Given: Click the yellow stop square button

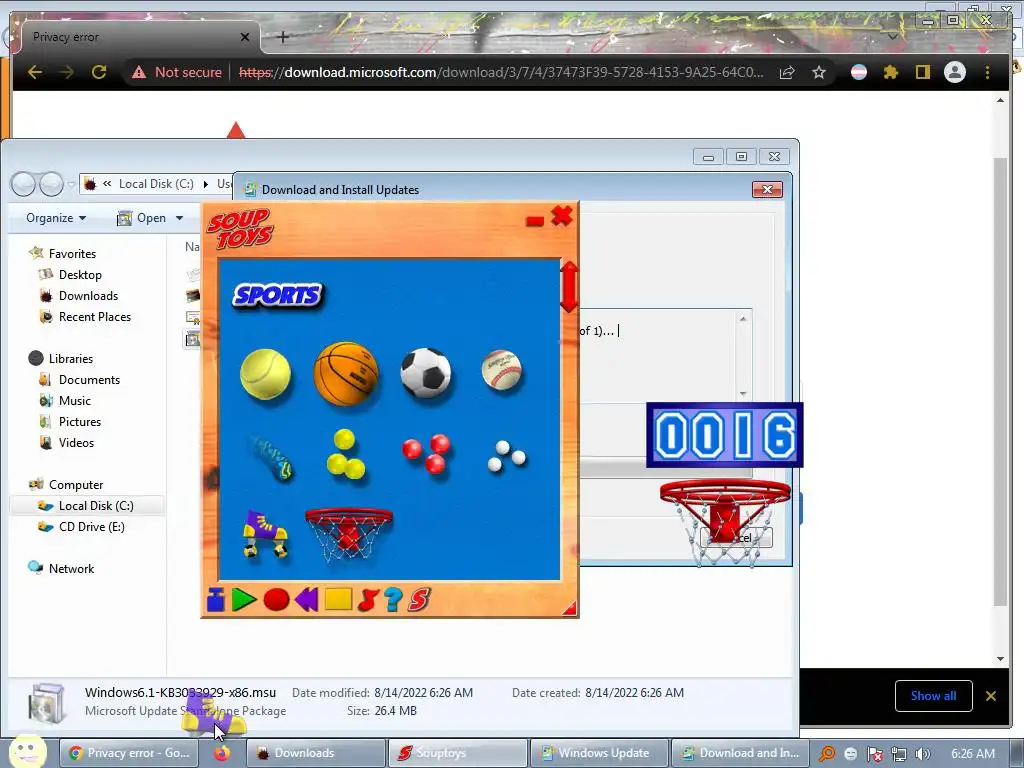Looking at the screenshot, I should 338,600.
